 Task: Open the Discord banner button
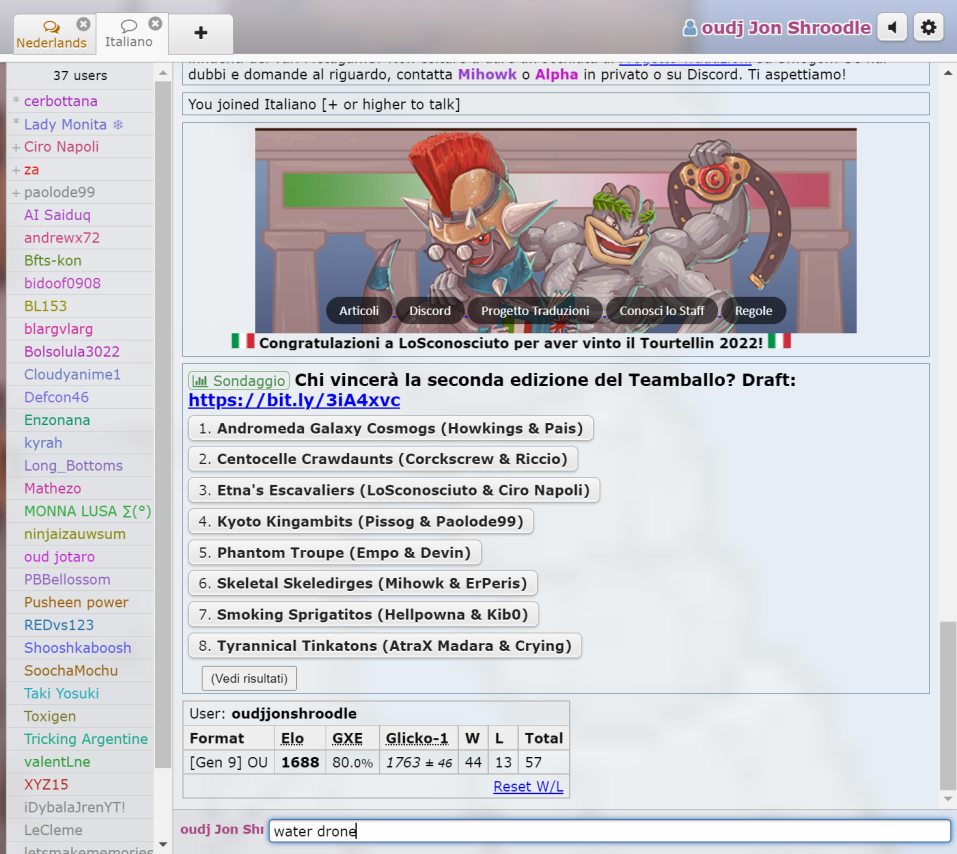click(429, 310)
